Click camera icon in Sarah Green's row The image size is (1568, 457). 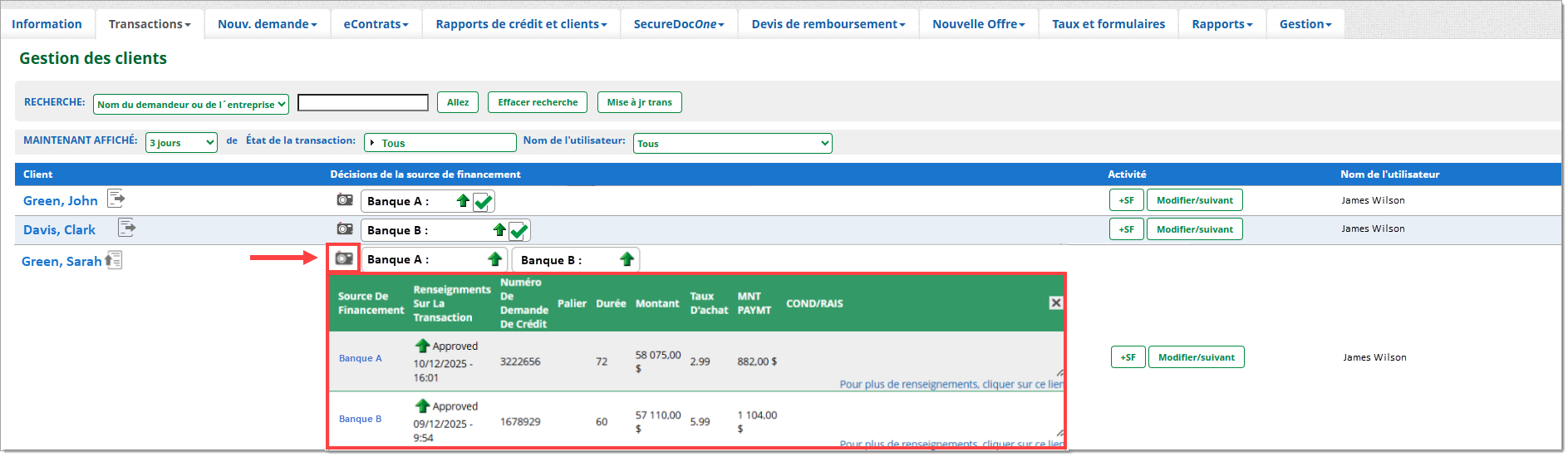[x=343, y=258]
